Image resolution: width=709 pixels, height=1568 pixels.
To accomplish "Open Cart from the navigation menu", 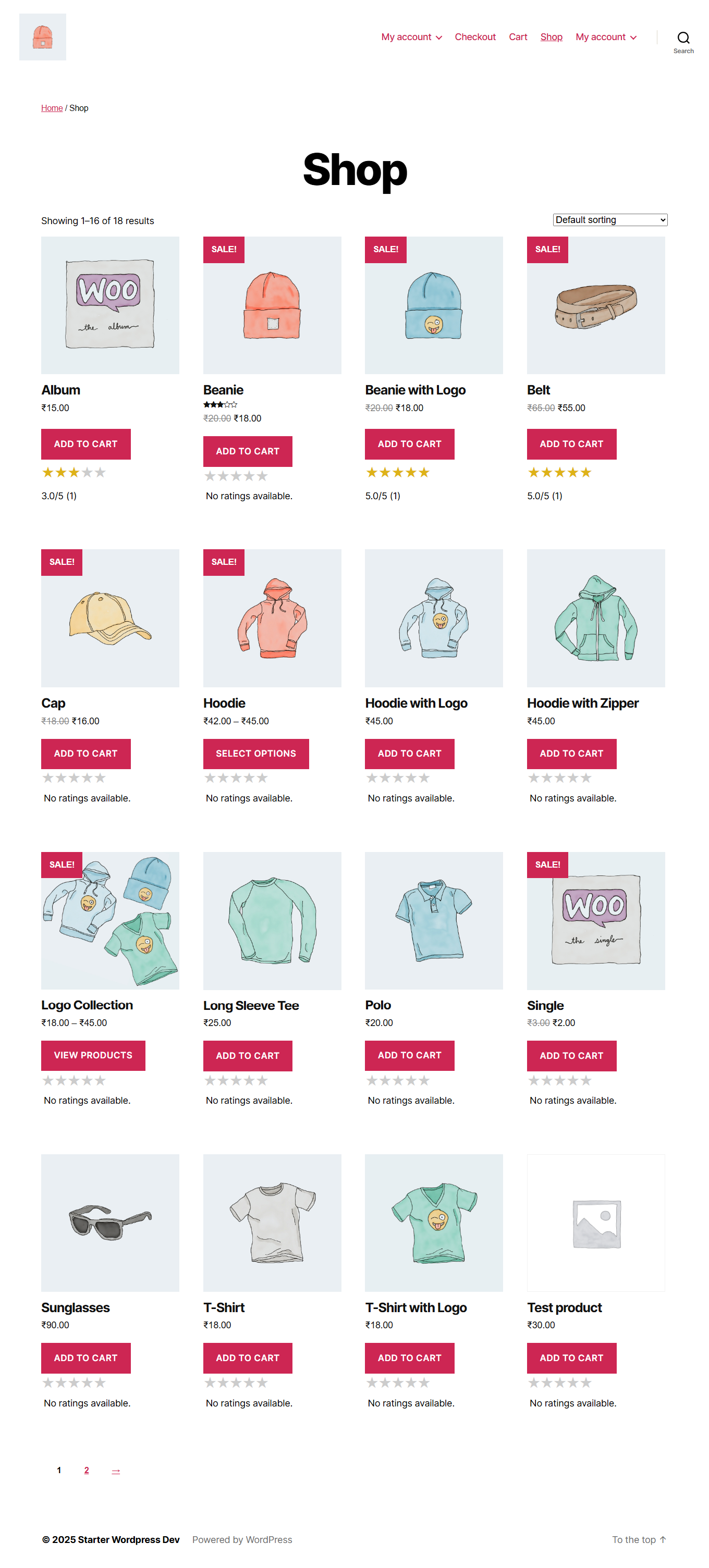I will (x=518, y=37).
